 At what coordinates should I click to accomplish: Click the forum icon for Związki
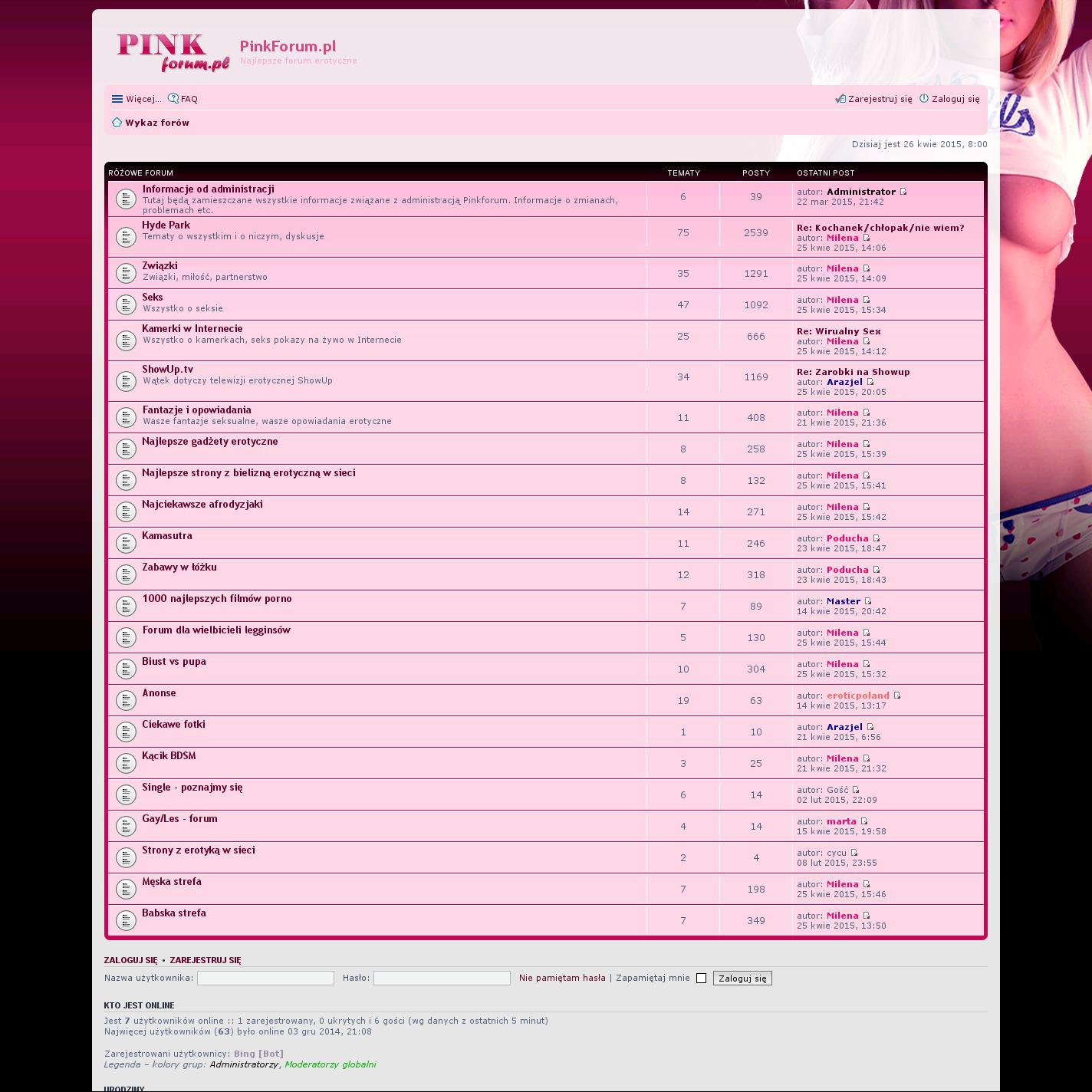point(126,273)
